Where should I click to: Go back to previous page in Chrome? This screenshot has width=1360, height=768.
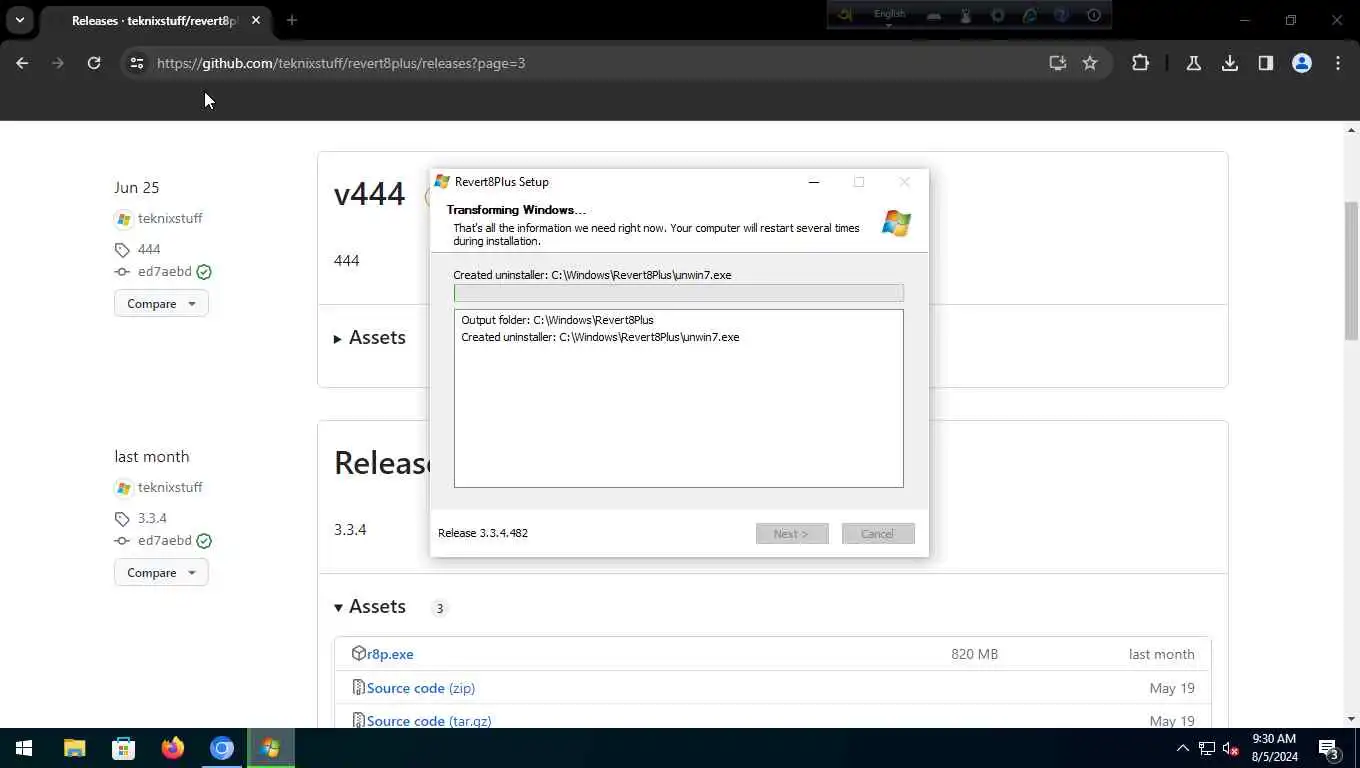point(22,63)
